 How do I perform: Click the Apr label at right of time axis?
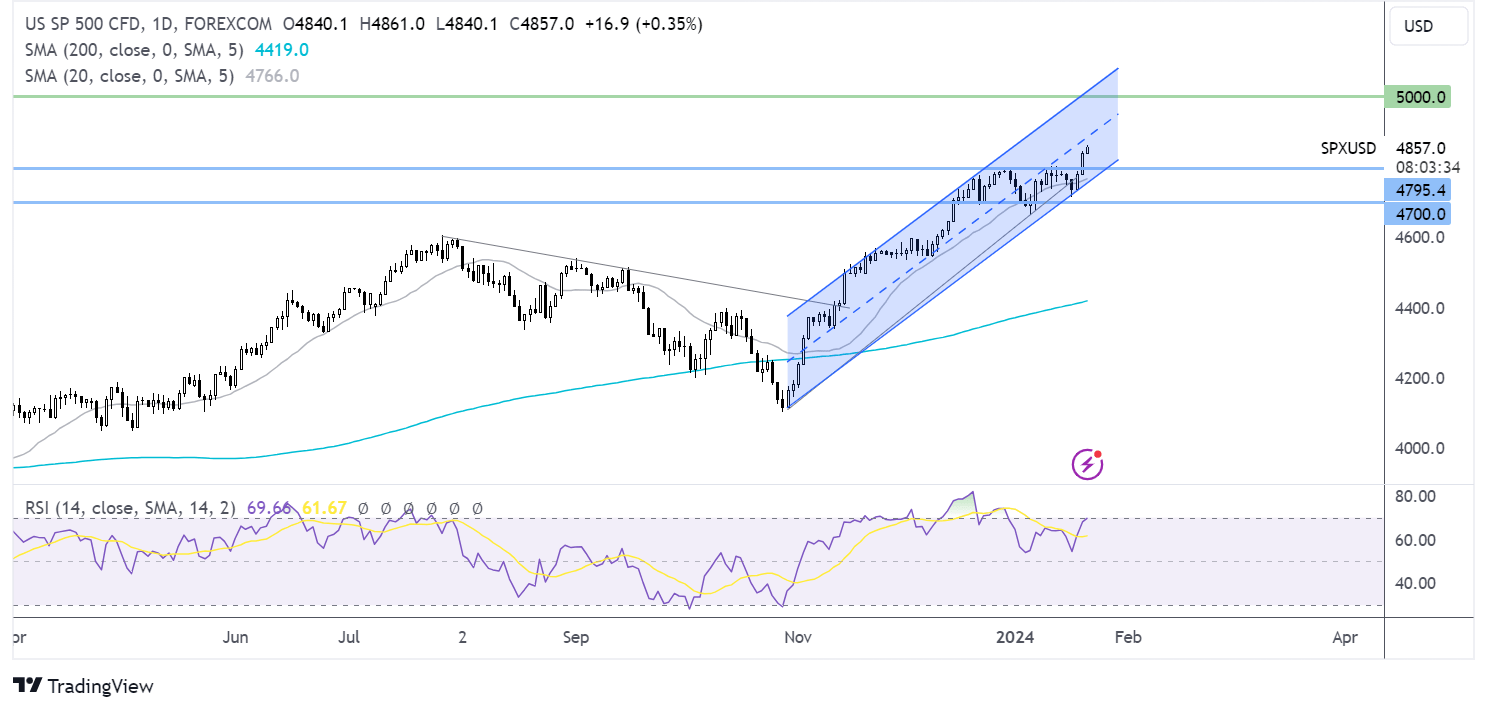click(x=1345, y=636)
